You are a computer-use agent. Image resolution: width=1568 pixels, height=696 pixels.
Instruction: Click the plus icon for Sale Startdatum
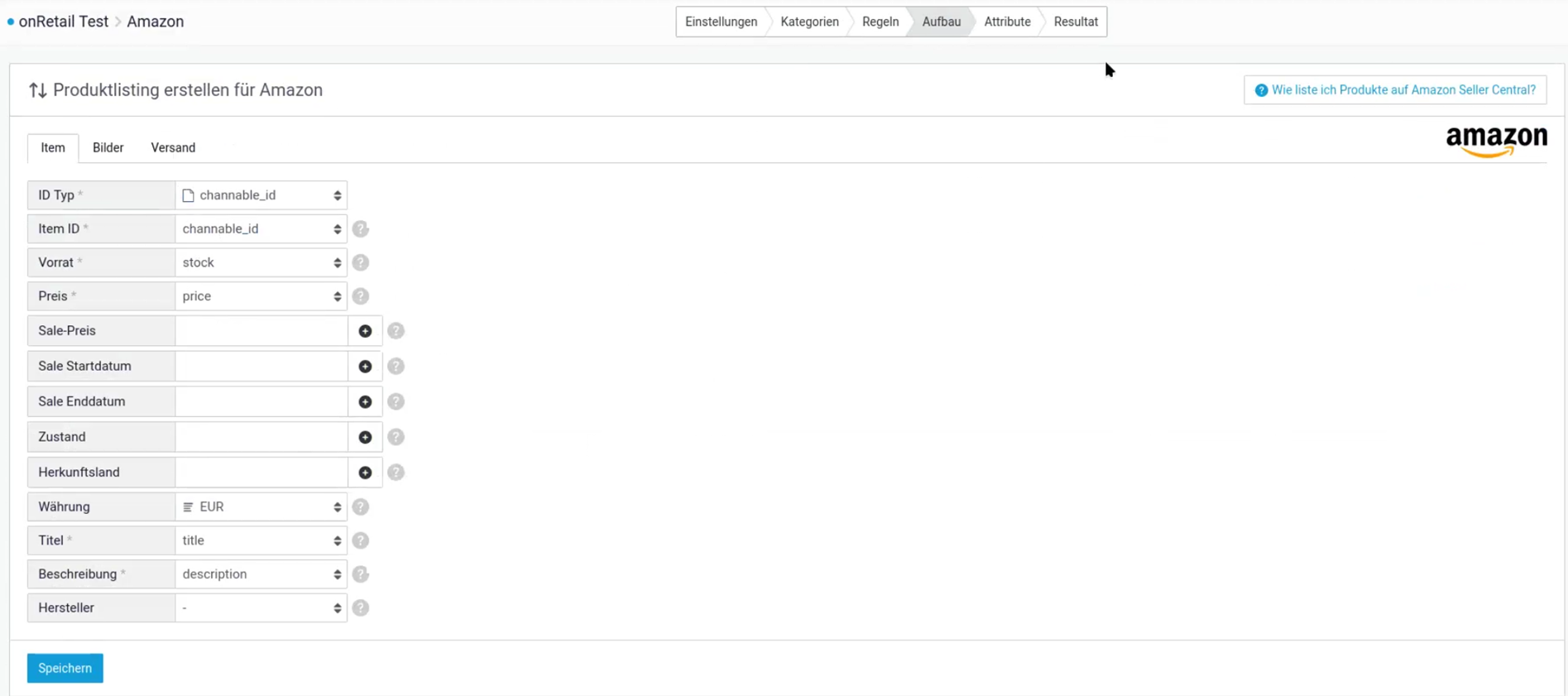click(x=365, y=367)
